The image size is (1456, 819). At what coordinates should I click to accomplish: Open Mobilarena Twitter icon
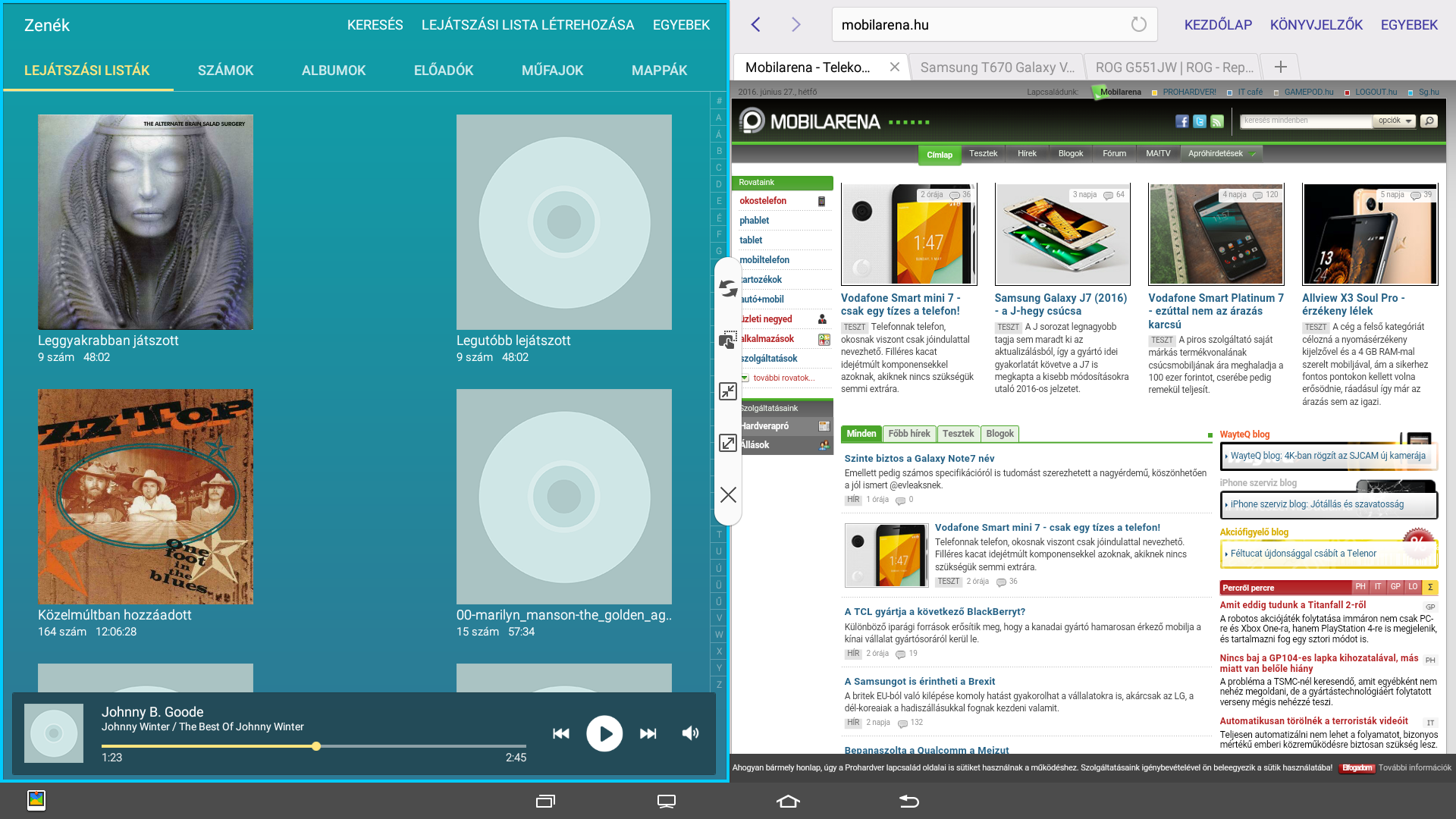click(1200, 121)
